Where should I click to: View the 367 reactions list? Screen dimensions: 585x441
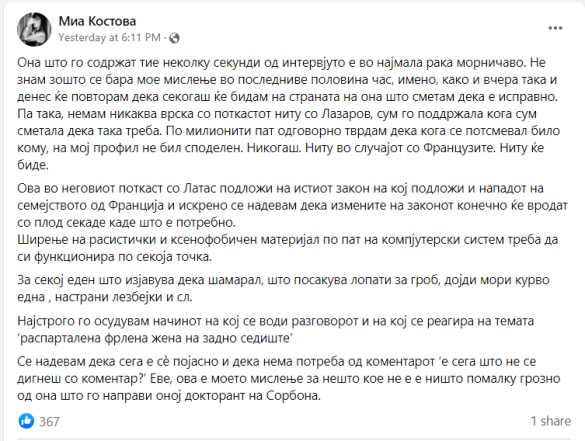[x=49, y=422]
